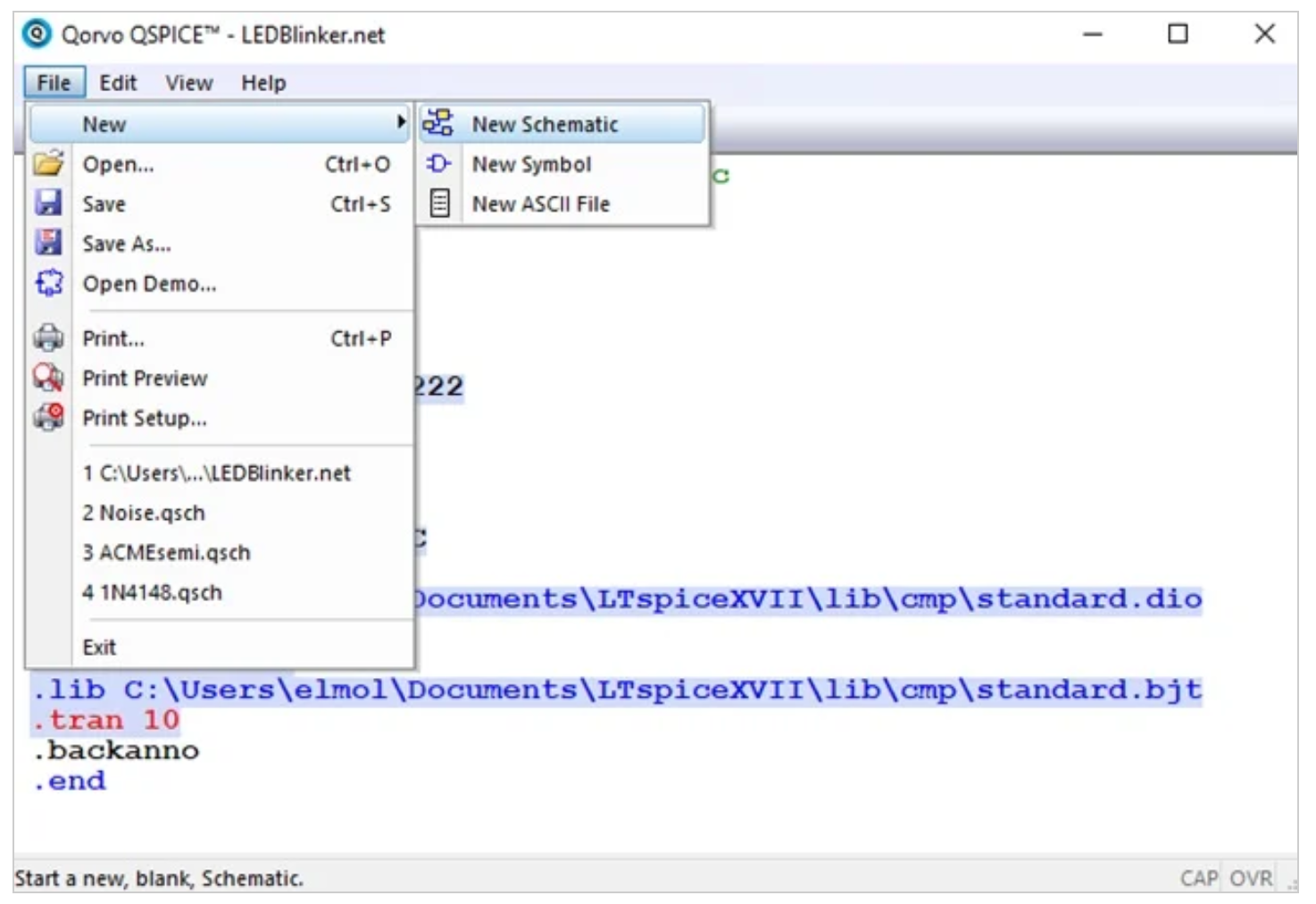Screen dimensions: 1316x904
Task: Click the Print Setup icon
Action: pos(48,416)
